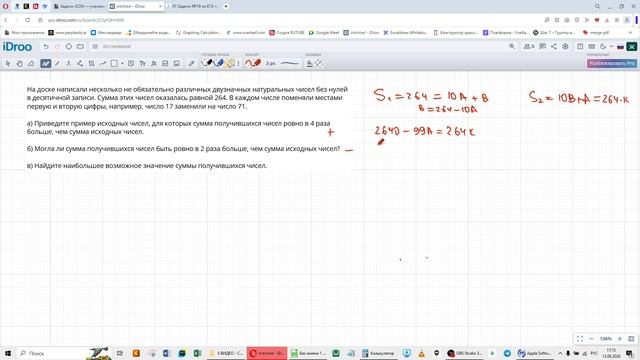Open the red stroke color picker
The image size is (640, 360).
[x=253, y=63]
